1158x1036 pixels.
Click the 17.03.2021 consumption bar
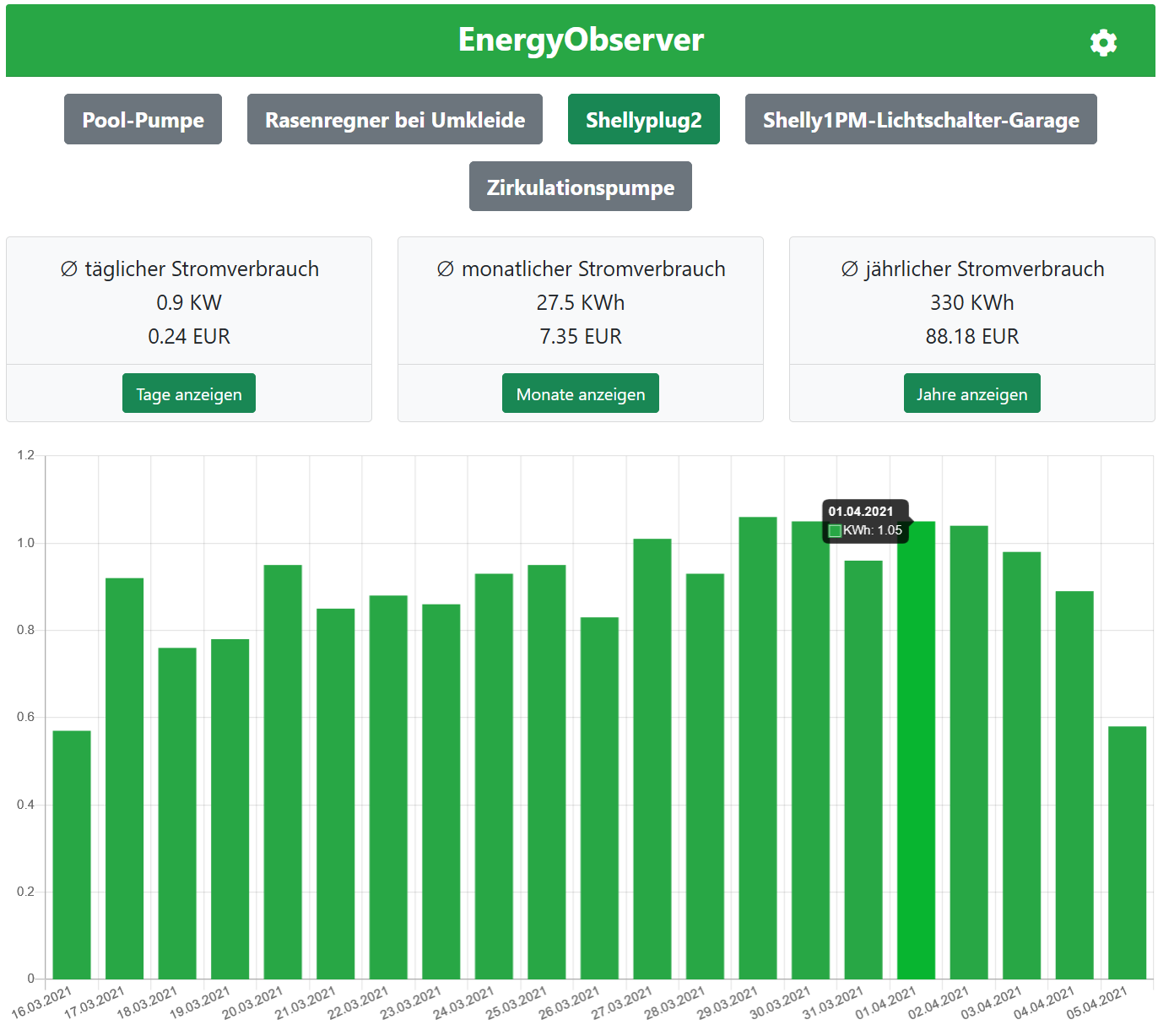(124, 777)
